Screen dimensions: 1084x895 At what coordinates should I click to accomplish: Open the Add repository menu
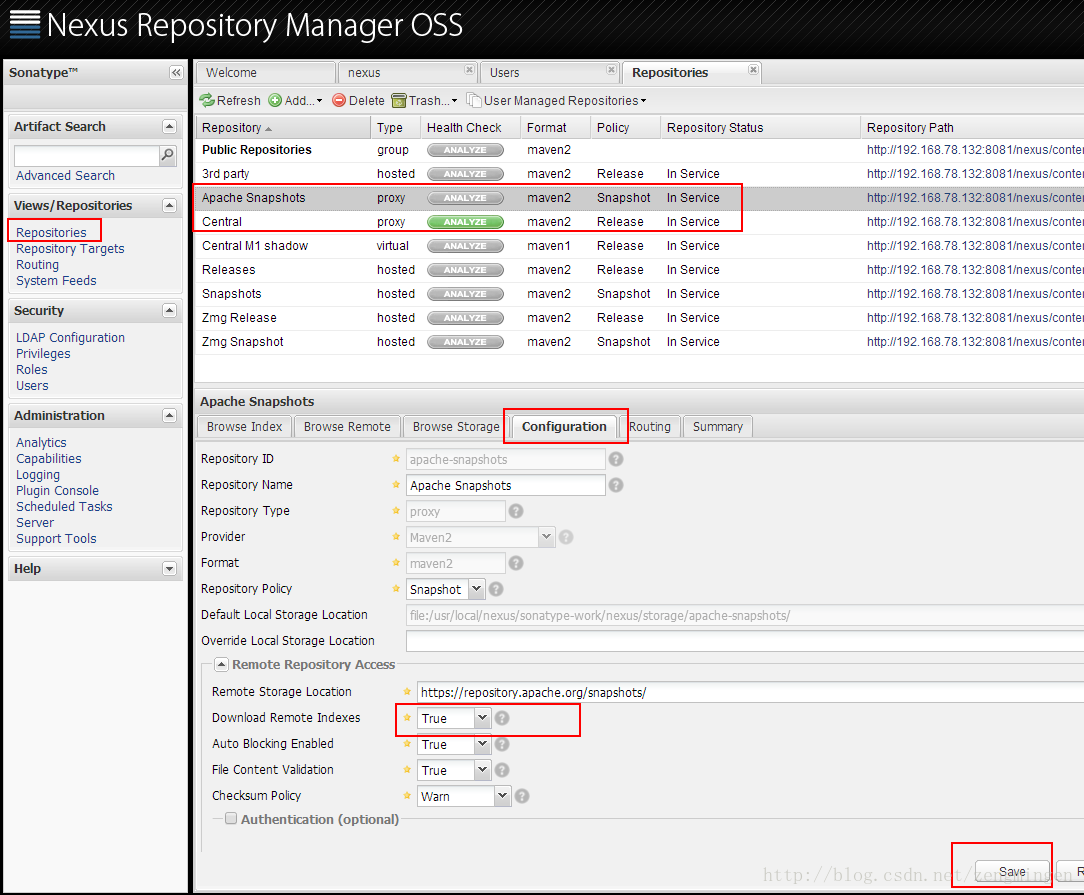[295, 101]
